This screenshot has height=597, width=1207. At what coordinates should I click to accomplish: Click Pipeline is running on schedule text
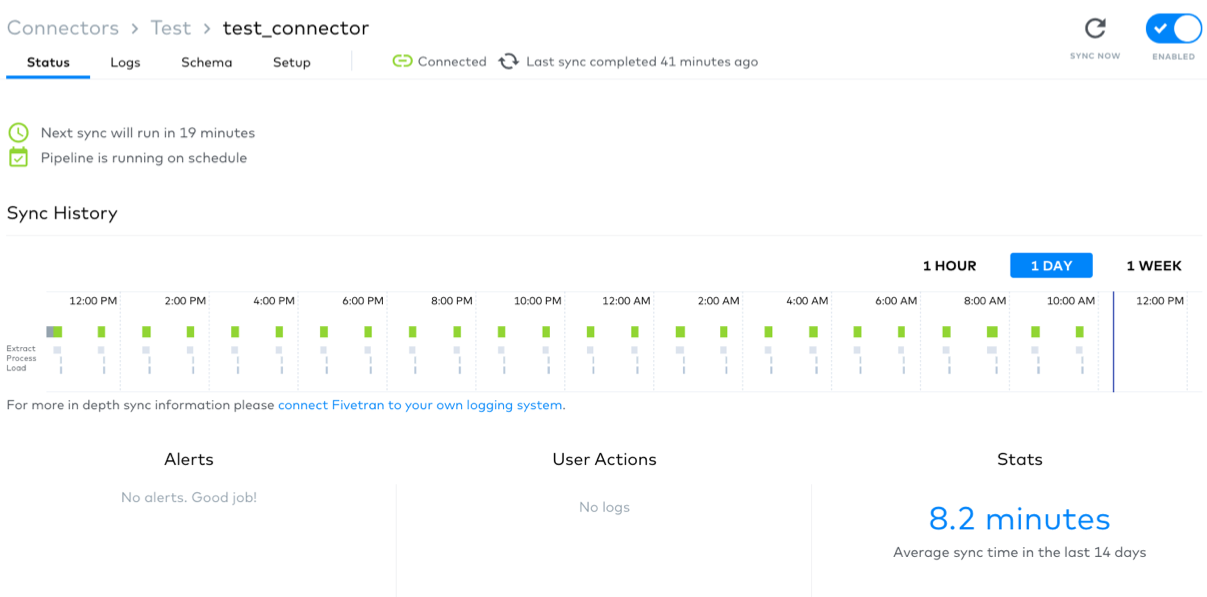point(144,158)
